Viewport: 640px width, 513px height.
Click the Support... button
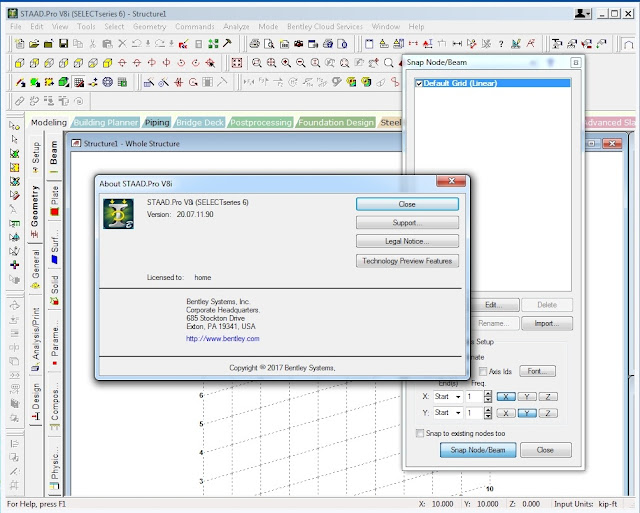coord(407,223)
